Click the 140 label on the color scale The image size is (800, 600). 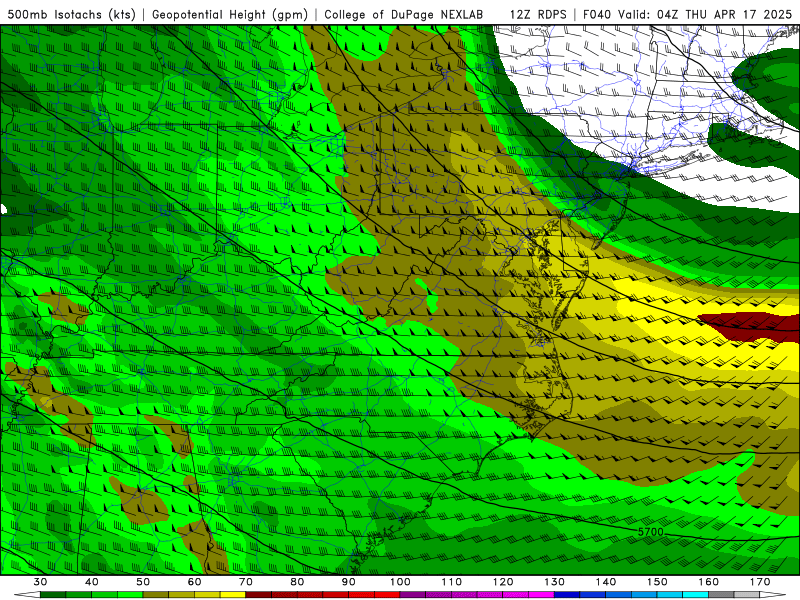pyautogui.click(x=606, y=582)
